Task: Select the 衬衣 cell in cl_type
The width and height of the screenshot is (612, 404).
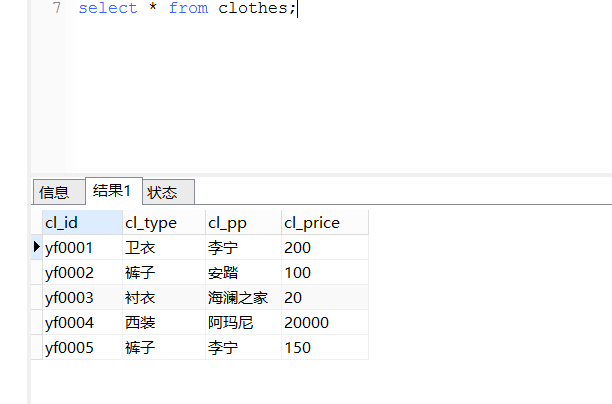Action: [164, 297]
